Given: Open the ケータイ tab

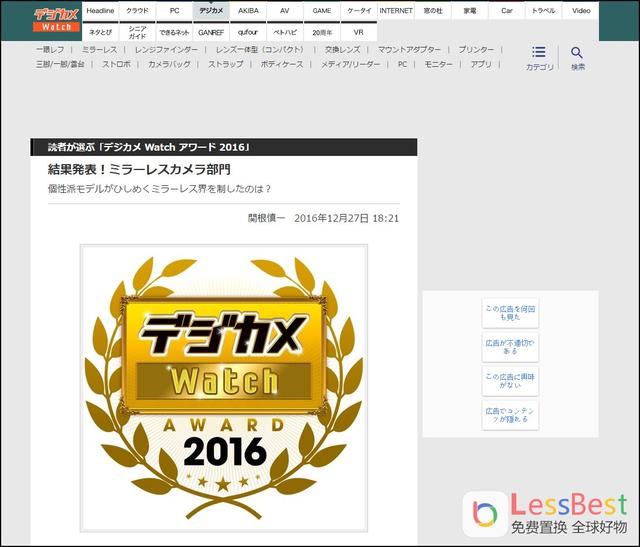Looking at the screenshot, I should [359, 11].
